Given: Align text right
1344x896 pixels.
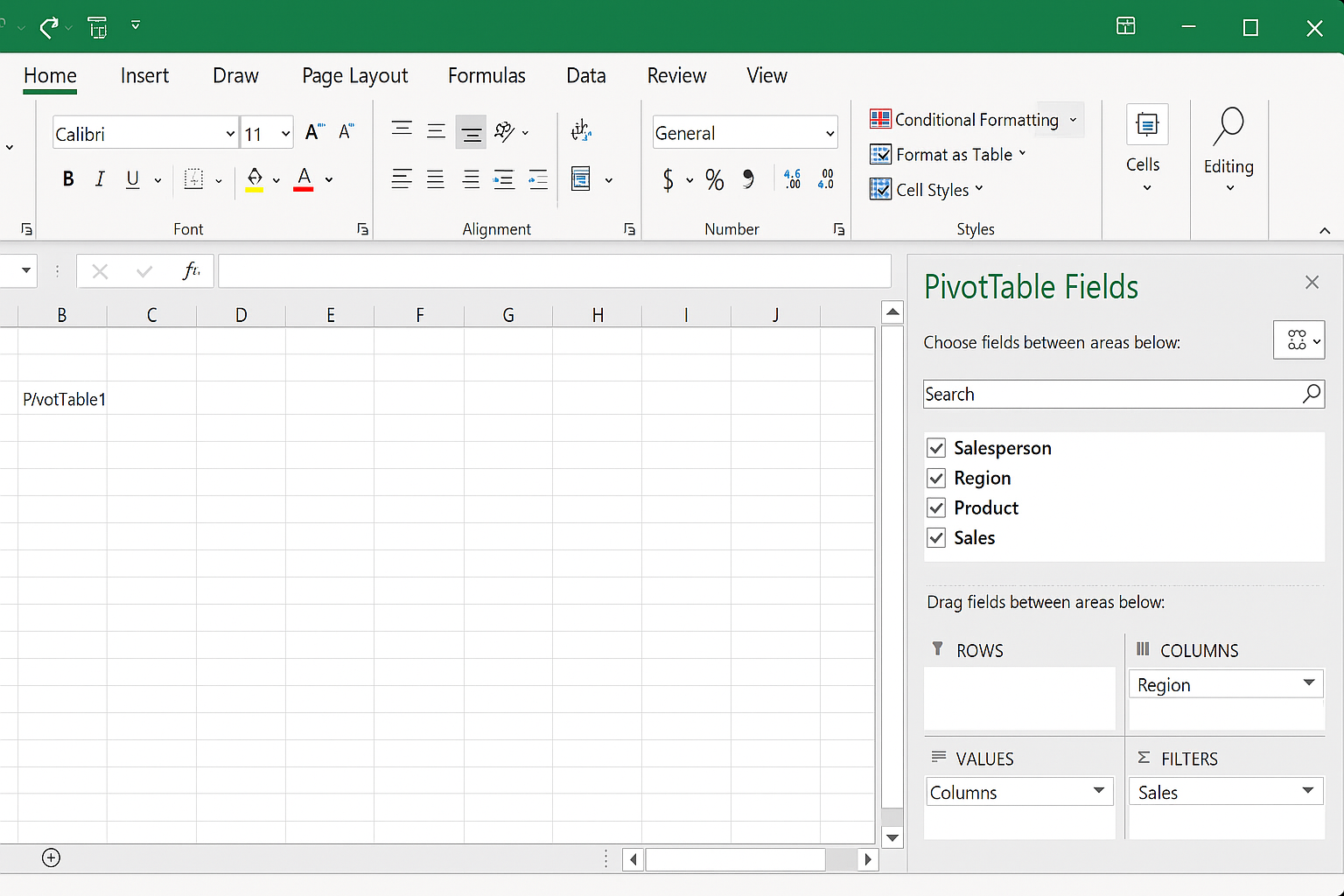Looking at the screenshot, I should click(x=471, y=179).
